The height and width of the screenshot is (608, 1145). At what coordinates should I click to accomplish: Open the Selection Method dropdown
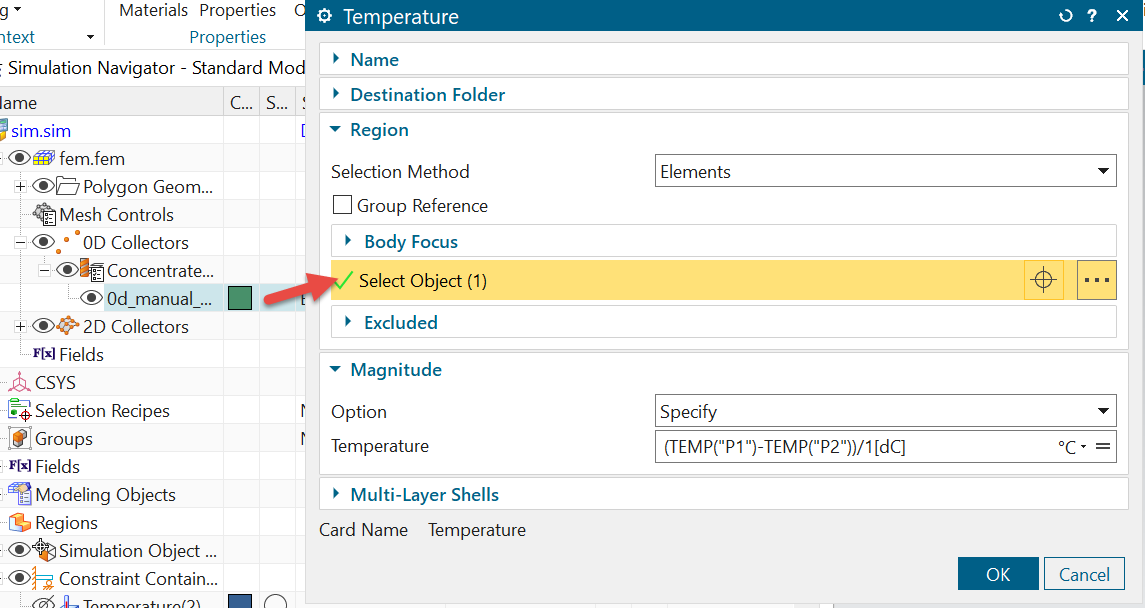pyautogui.click(x=885, y=172)
